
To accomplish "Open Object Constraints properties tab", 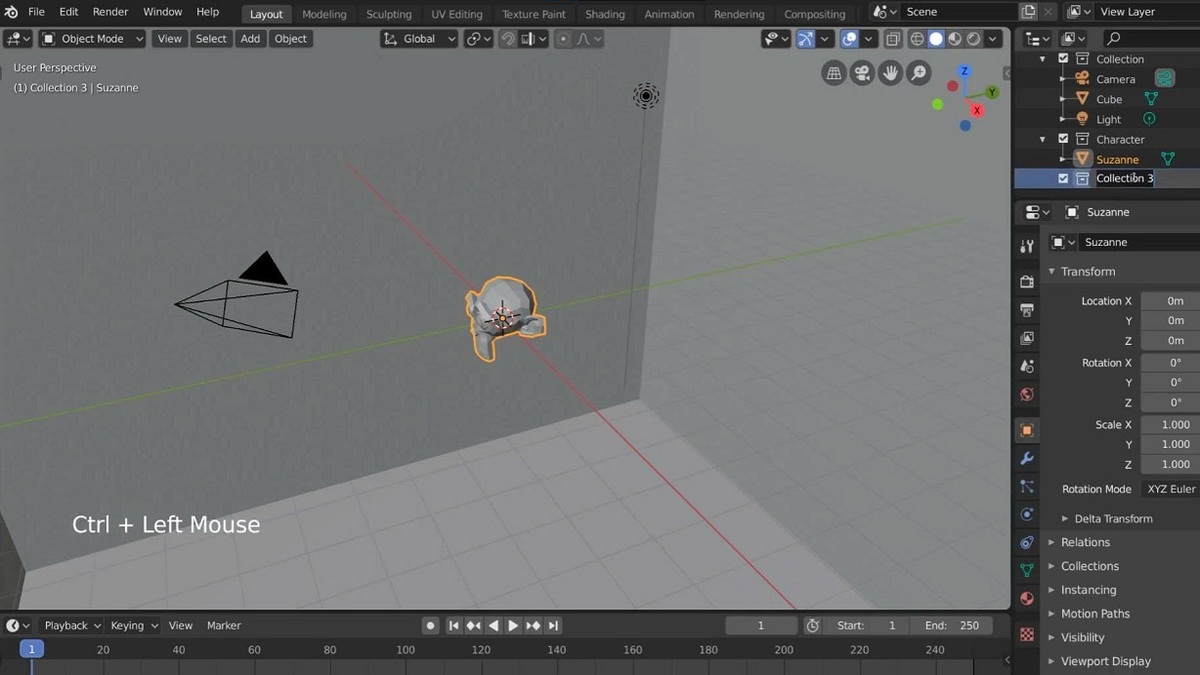I will click(x=1026, y=542).
